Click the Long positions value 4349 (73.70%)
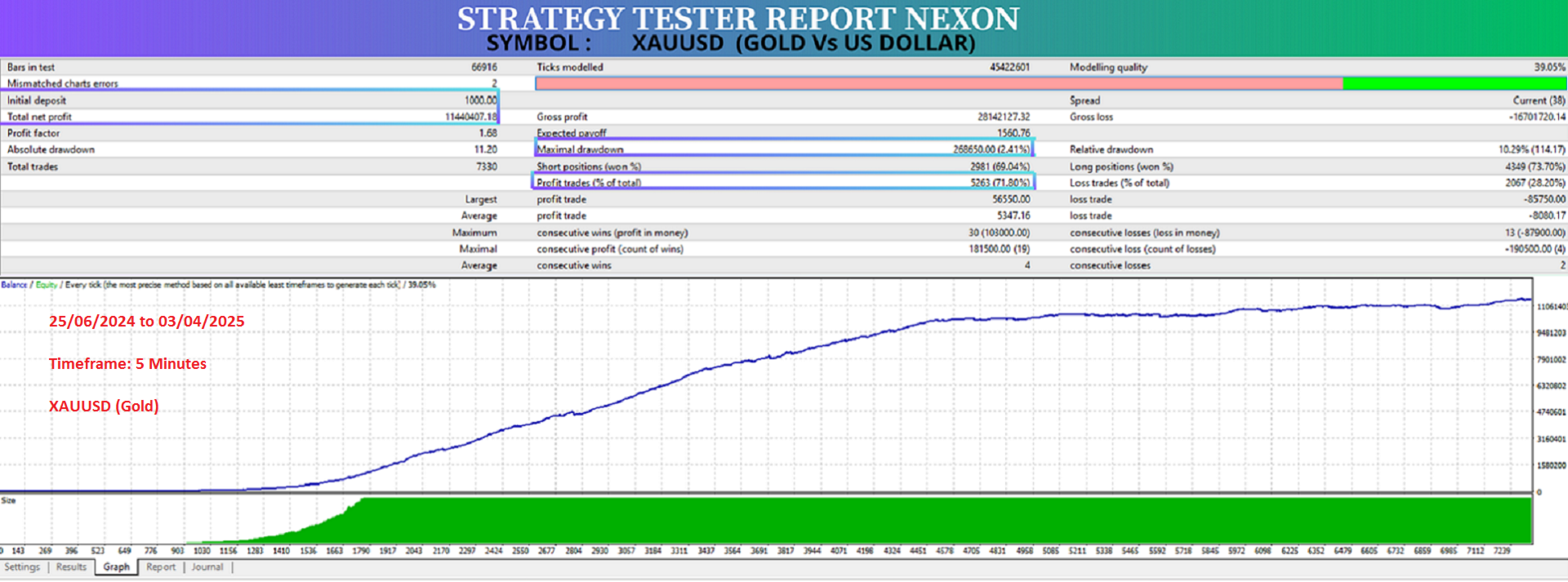The width and height of the screenshot is (1568, 582). (x=1535, y=167)
